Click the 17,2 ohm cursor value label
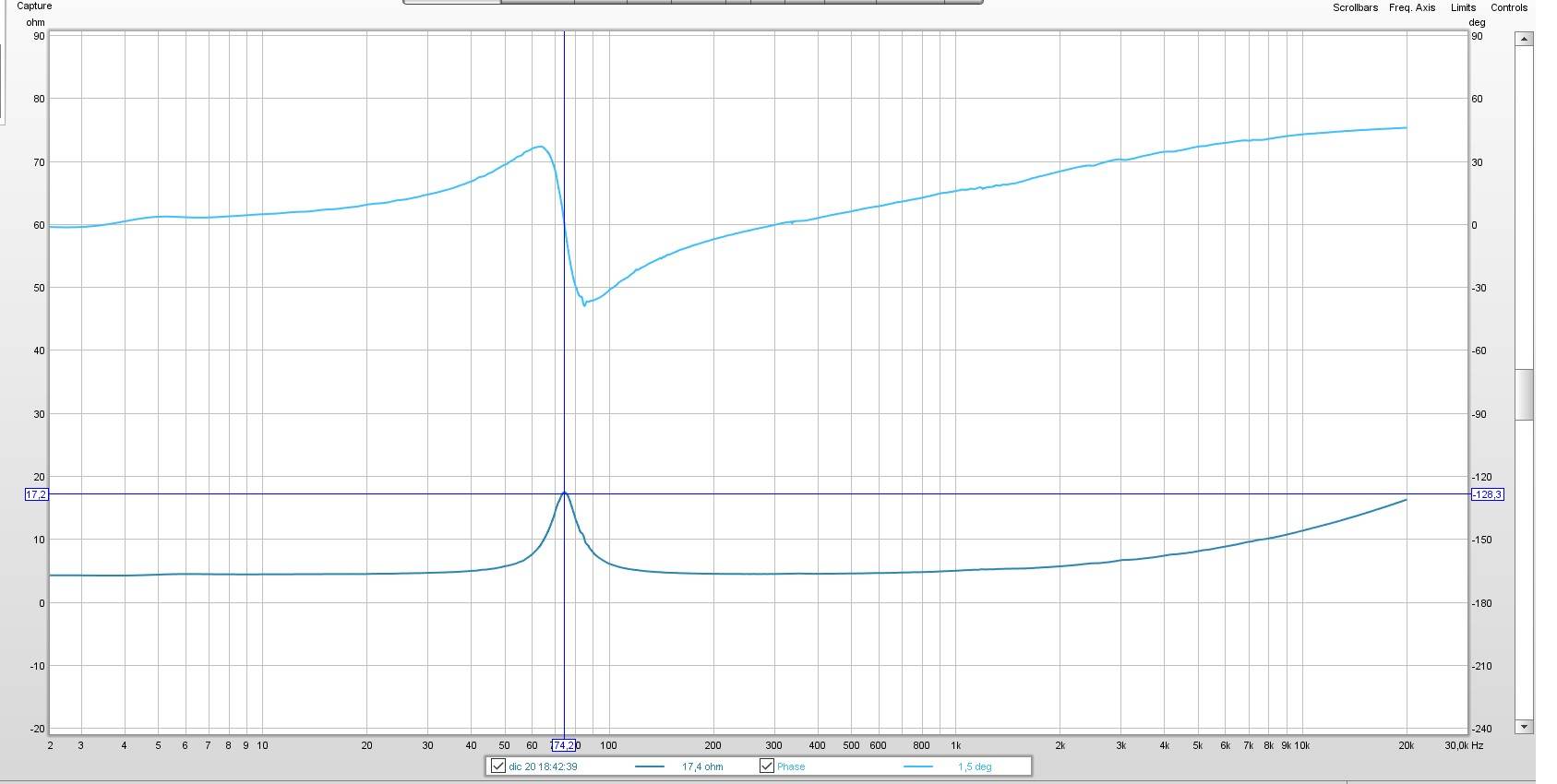This screenshot has width=1557, height=784. pos(36,494)
